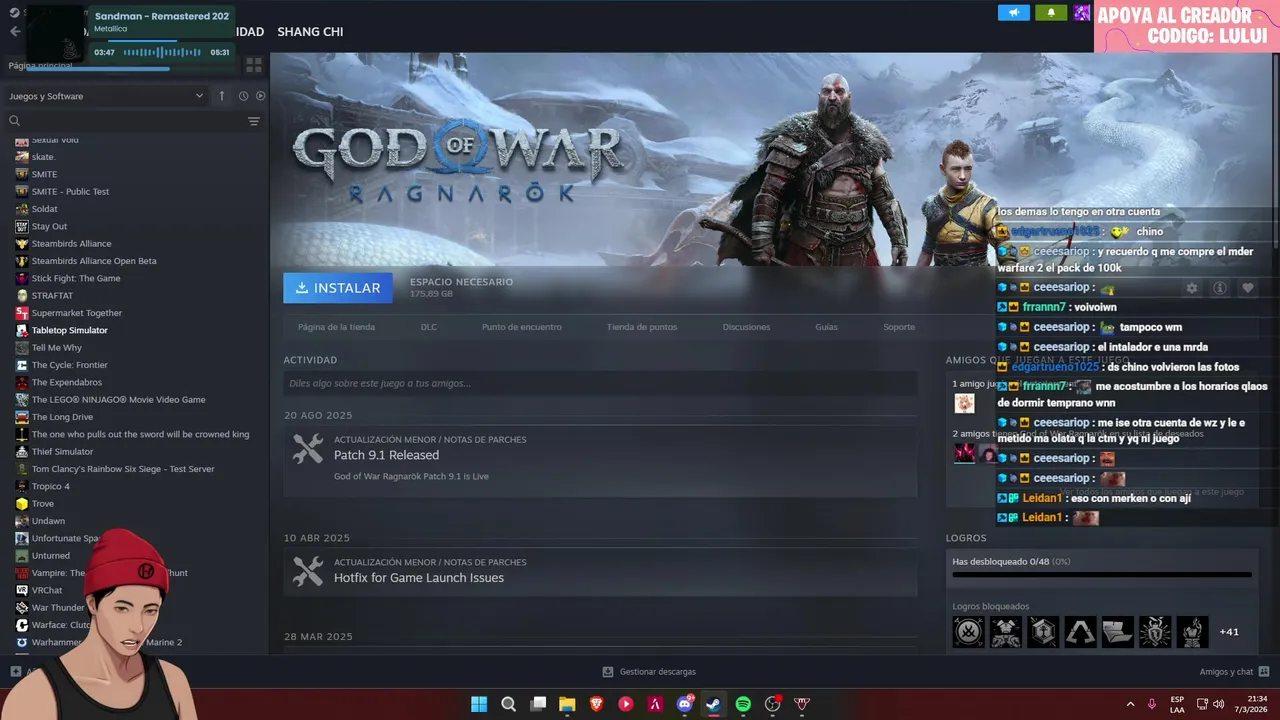Toggle the sort direction up-arrow button
The width and height of the screenshot is (1280, 720).
222,96
